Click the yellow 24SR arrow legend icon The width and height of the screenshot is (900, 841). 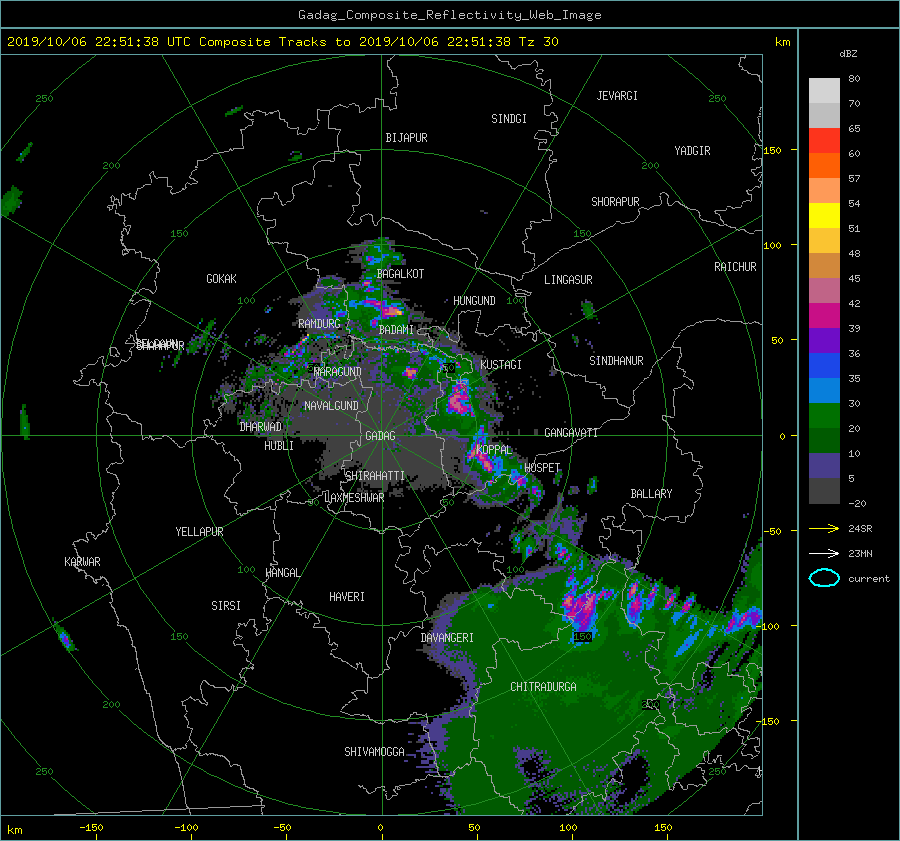824,528
